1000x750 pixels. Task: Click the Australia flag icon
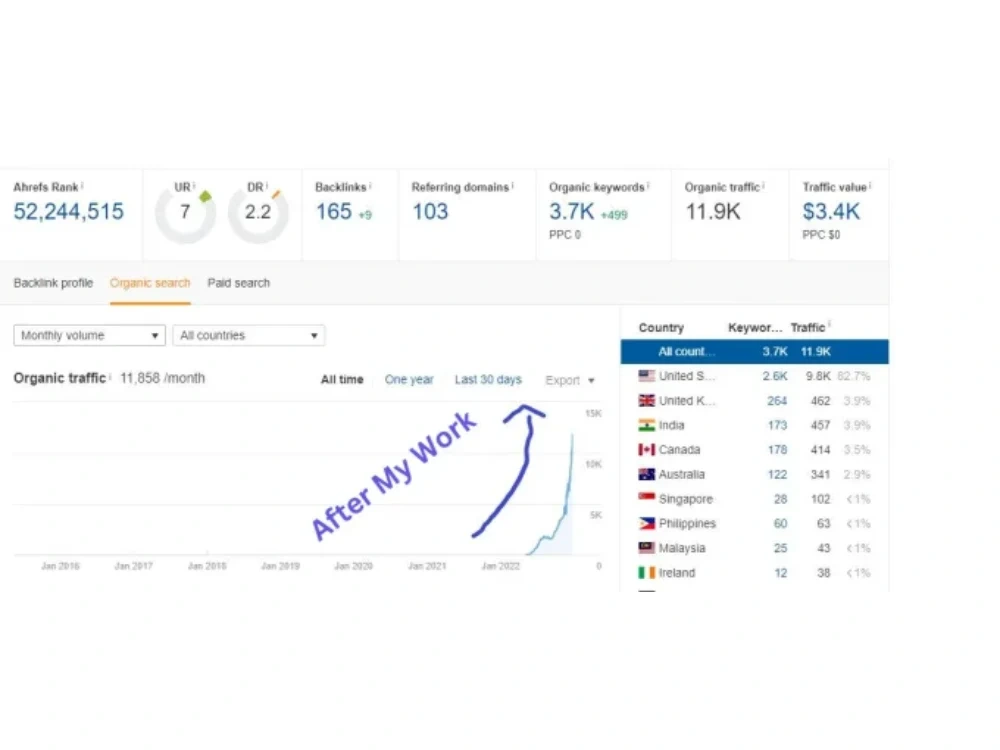(x=647, y=474)
